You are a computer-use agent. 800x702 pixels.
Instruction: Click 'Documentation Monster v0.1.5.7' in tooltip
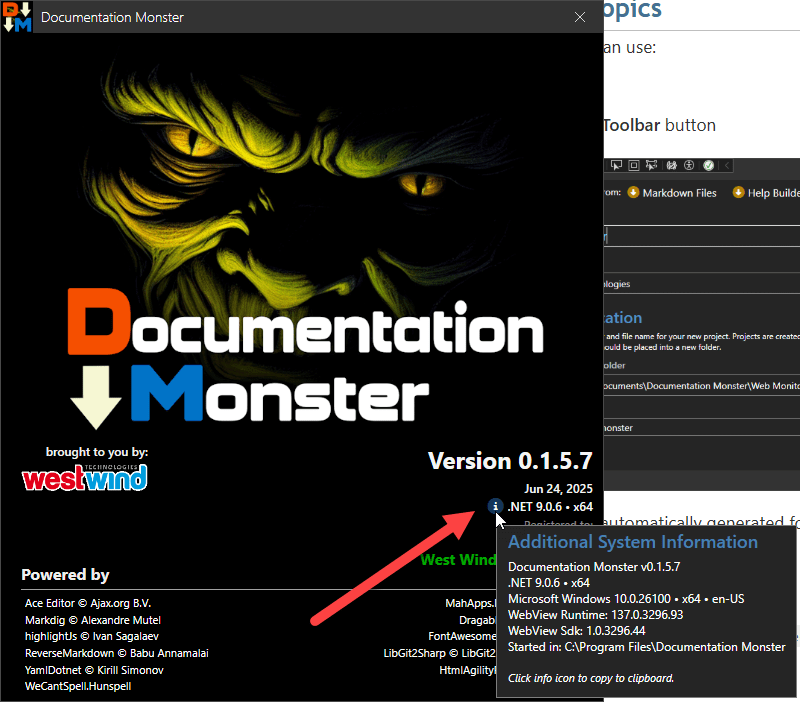click(594, 567)
